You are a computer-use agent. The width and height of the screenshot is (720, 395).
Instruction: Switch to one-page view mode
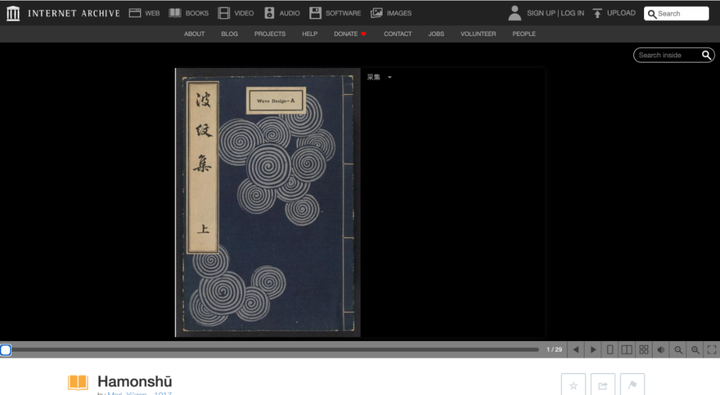[610, 350]
